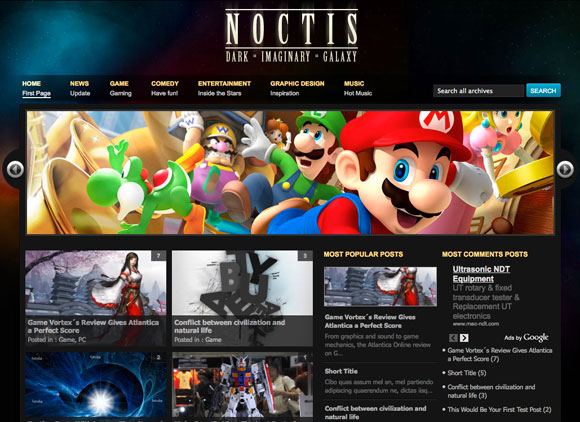Click comment count badge 3 on Conflict thumbnail

(305, 256)
